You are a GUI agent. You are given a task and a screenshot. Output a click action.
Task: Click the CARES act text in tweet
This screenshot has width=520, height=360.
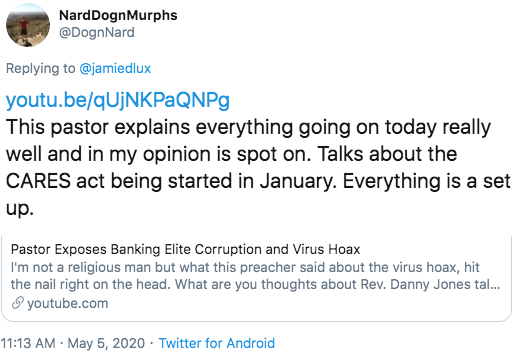tap(56, 181)
